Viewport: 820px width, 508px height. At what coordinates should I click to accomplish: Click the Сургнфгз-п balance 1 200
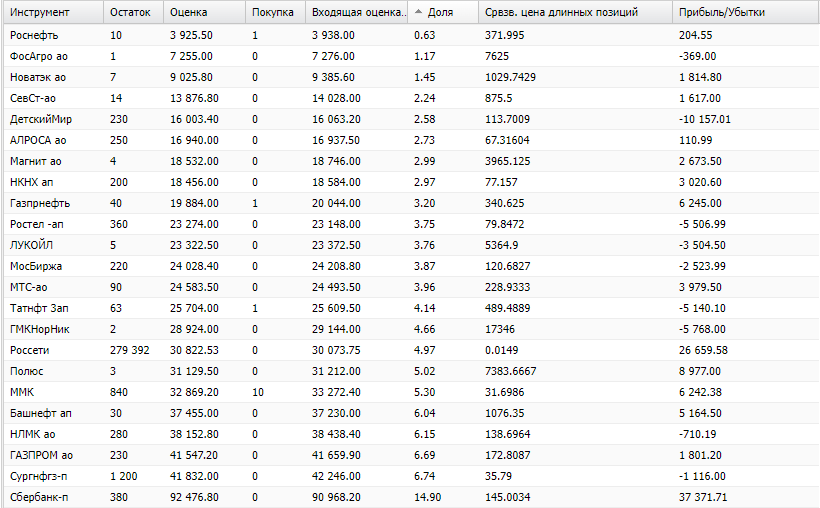[x=123, y=476]
